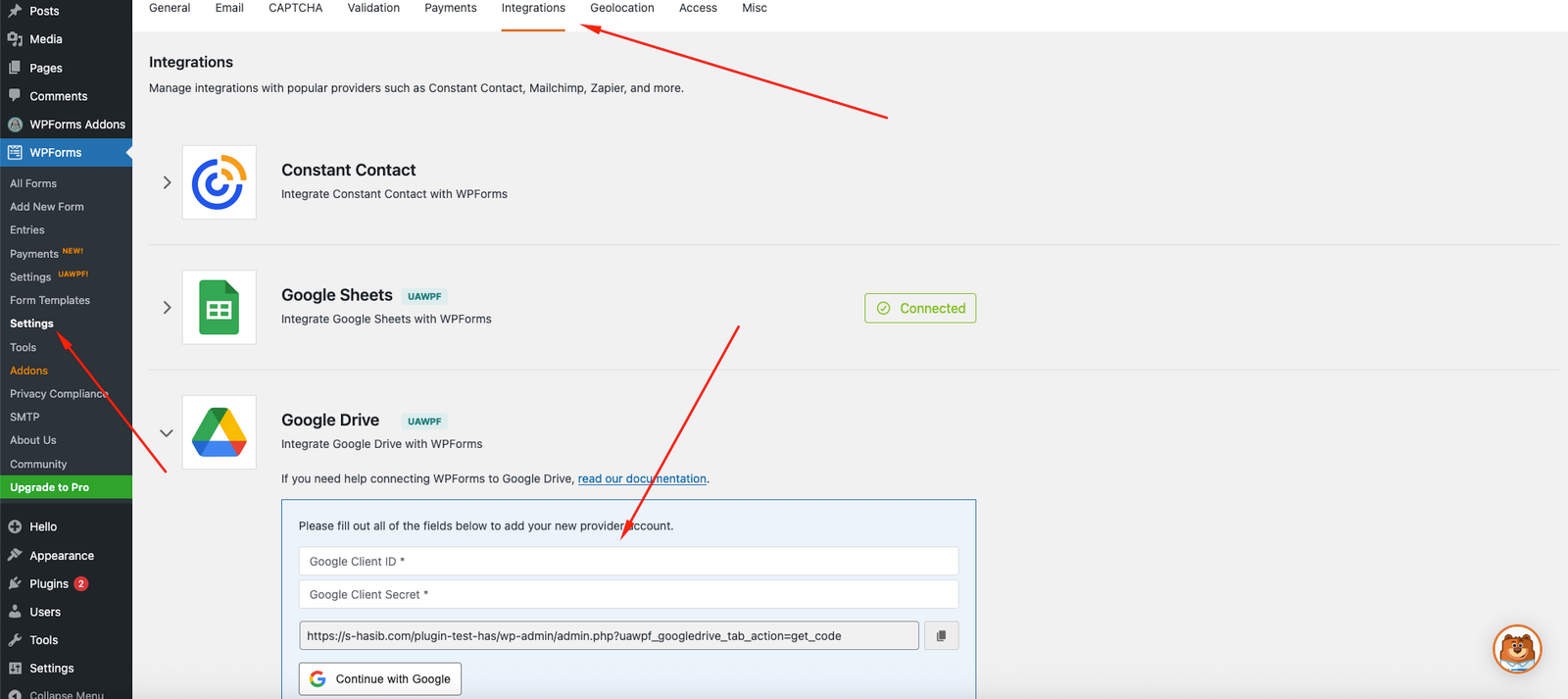Focus the Google Client ID field
This screenshot has width=1568, height=699.
click(x=628, y=561)
